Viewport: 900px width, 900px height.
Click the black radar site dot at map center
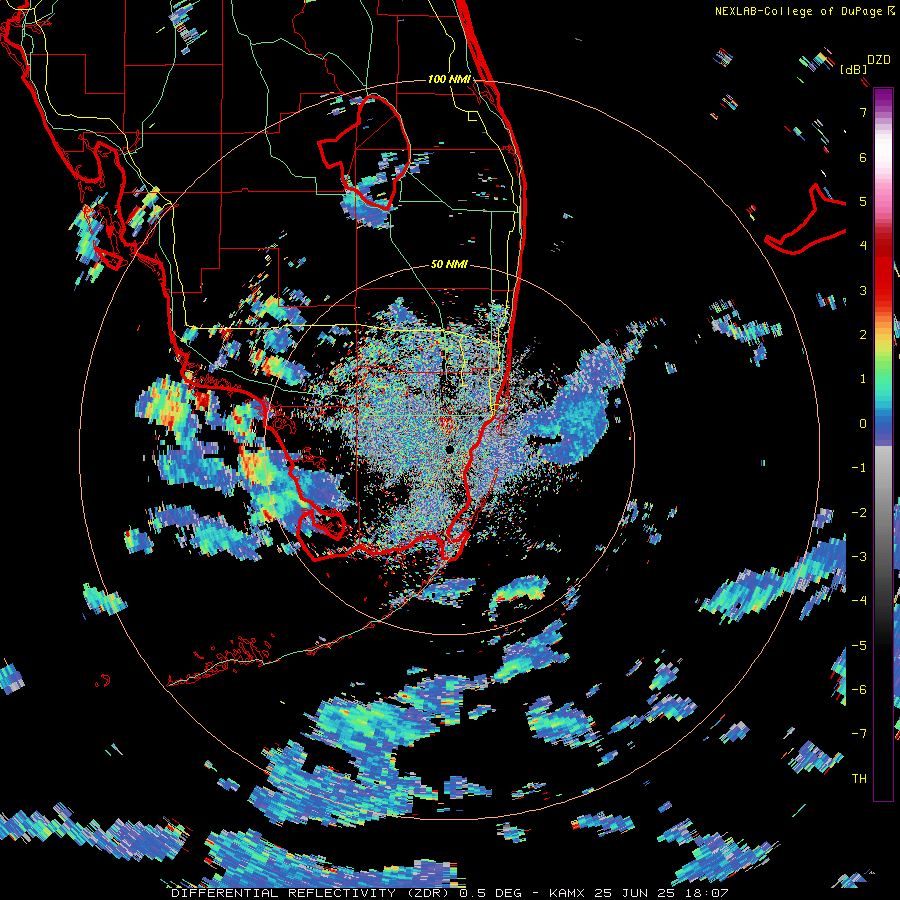coord(449,449)
